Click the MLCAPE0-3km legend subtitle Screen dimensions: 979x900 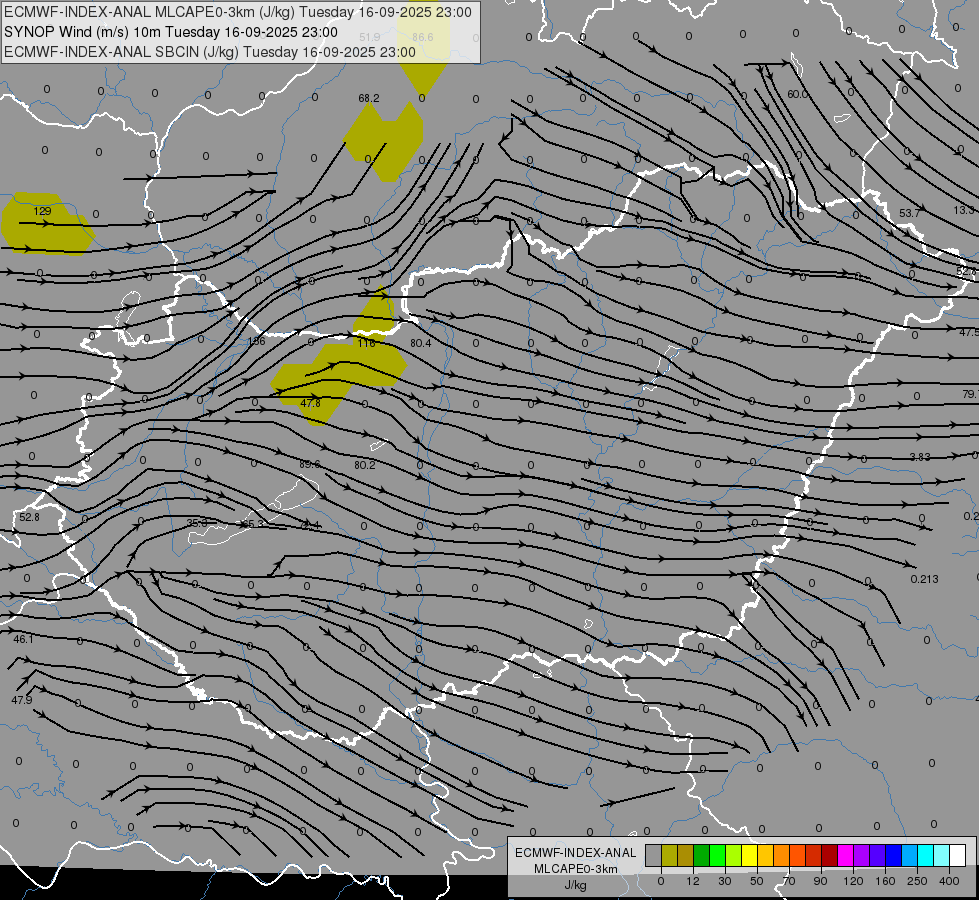[576, 869]
